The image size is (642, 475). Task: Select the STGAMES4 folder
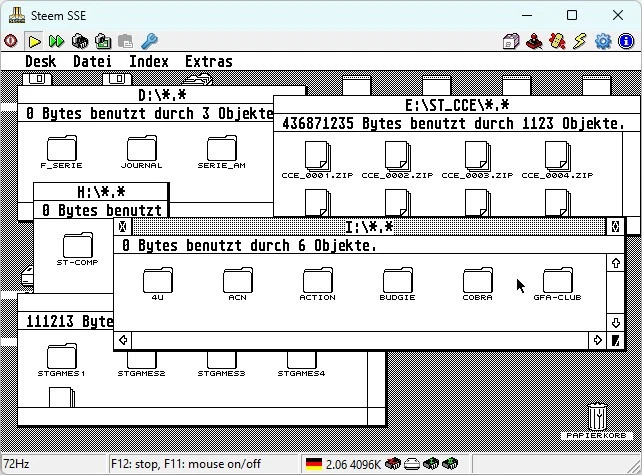tap(301, 364)
